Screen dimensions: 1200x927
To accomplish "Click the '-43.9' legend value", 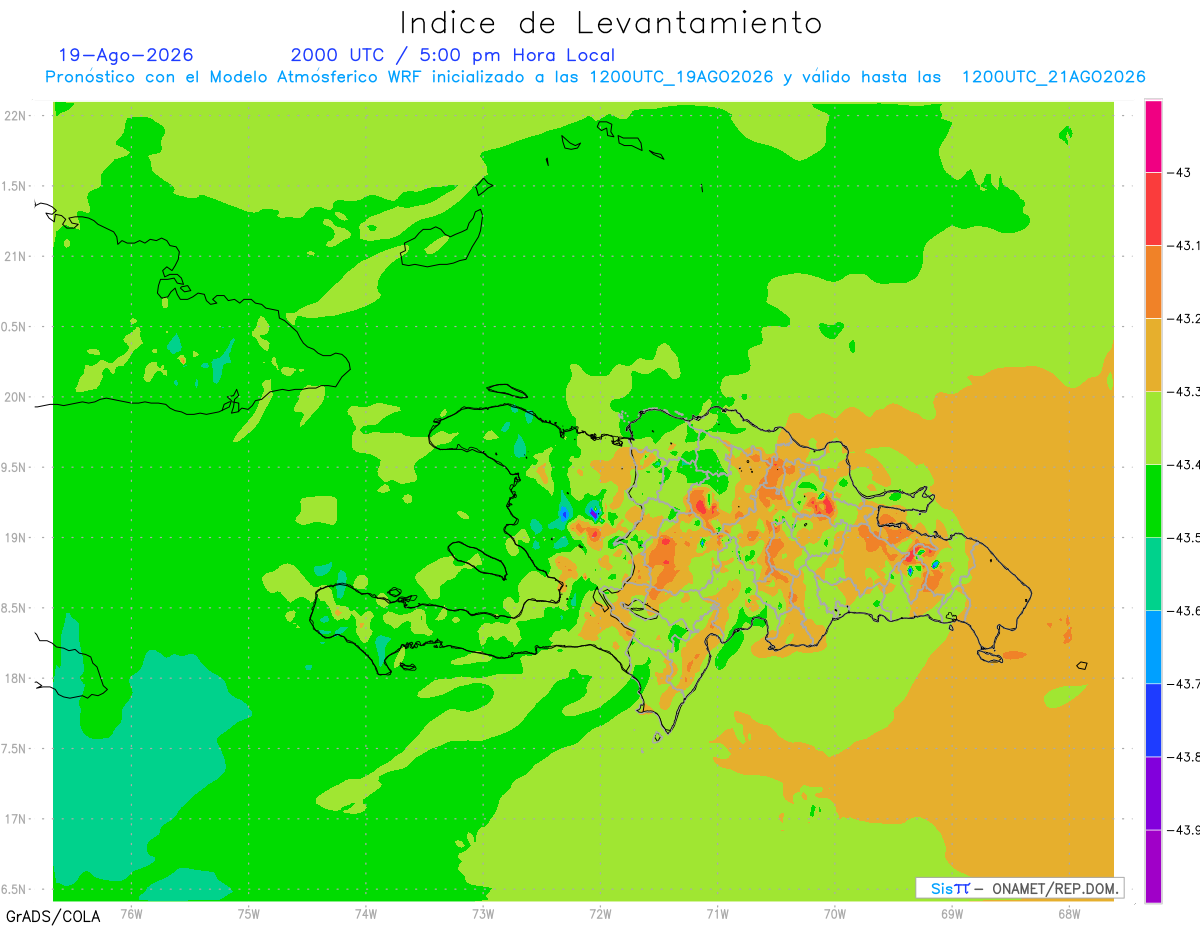I will click(x=1184, y=830).
